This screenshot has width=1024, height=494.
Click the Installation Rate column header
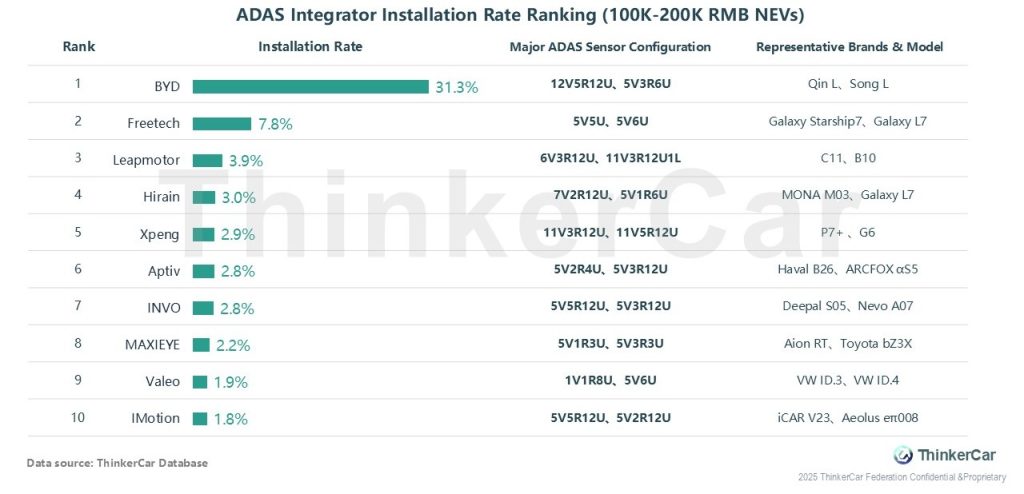tap(310, 47)
